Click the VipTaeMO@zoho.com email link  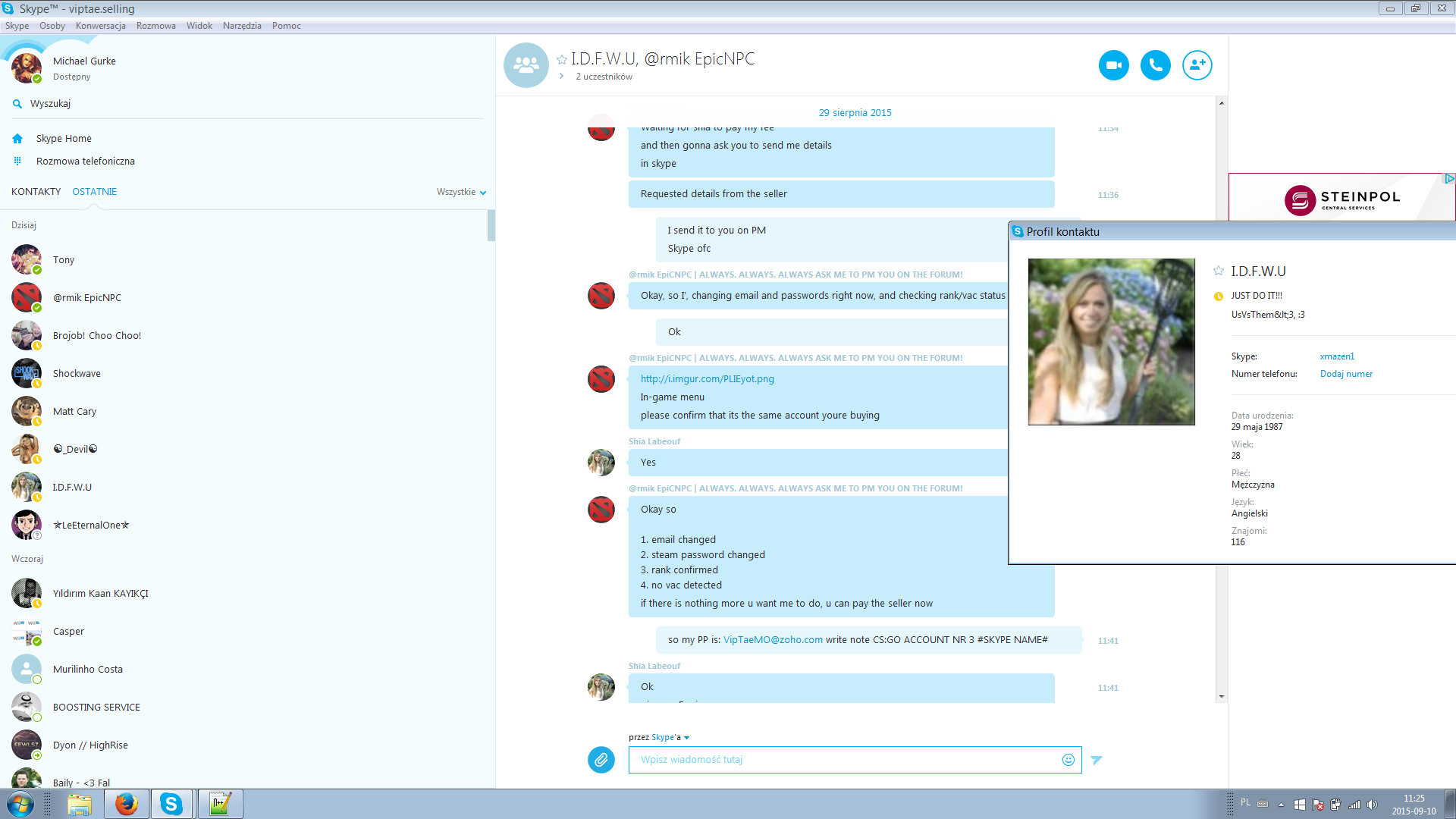coord(773,640)
